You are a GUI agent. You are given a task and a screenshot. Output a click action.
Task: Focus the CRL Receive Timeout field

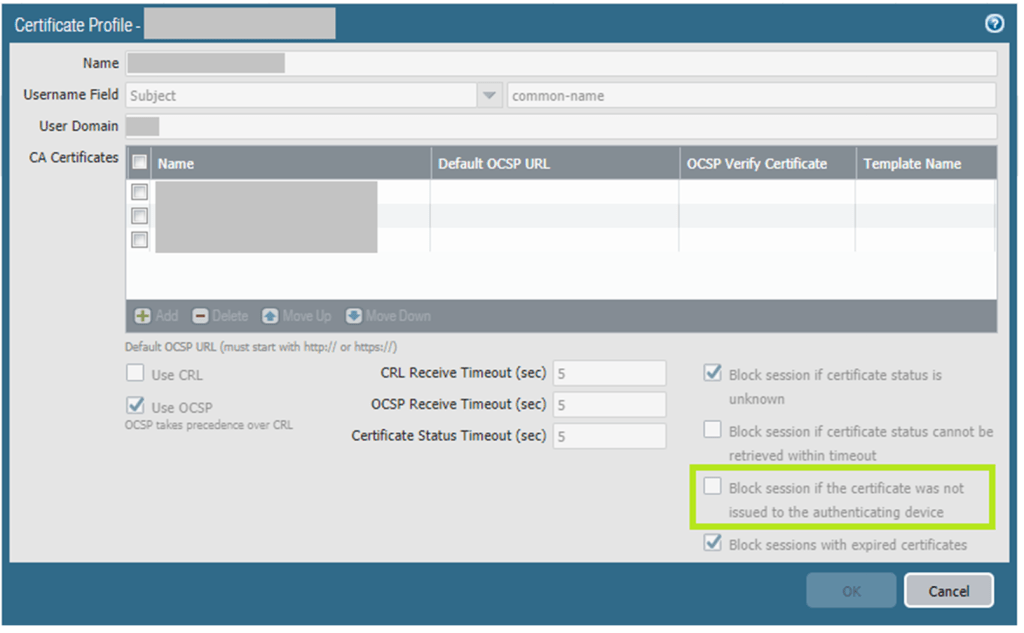[609, 373]
